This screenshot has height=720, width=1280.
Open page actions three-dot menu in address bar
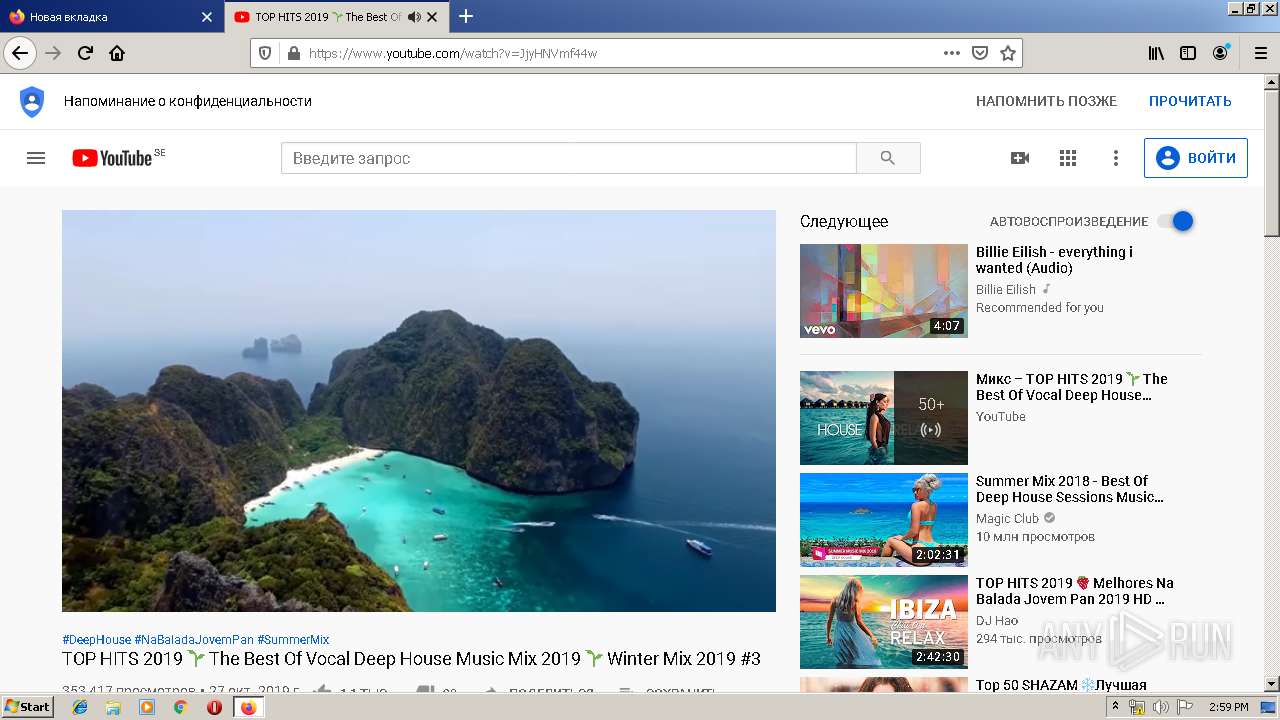click(952, 53)
